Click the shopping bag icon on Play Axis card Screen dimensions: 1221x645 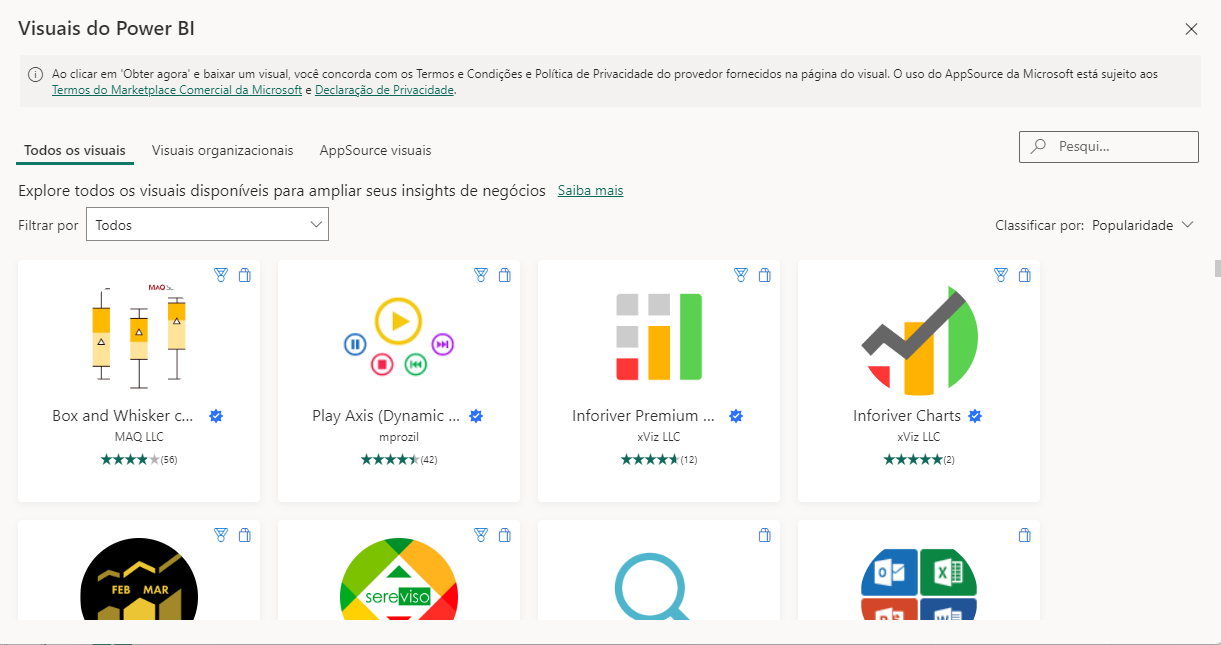click(x=505, y=275)
